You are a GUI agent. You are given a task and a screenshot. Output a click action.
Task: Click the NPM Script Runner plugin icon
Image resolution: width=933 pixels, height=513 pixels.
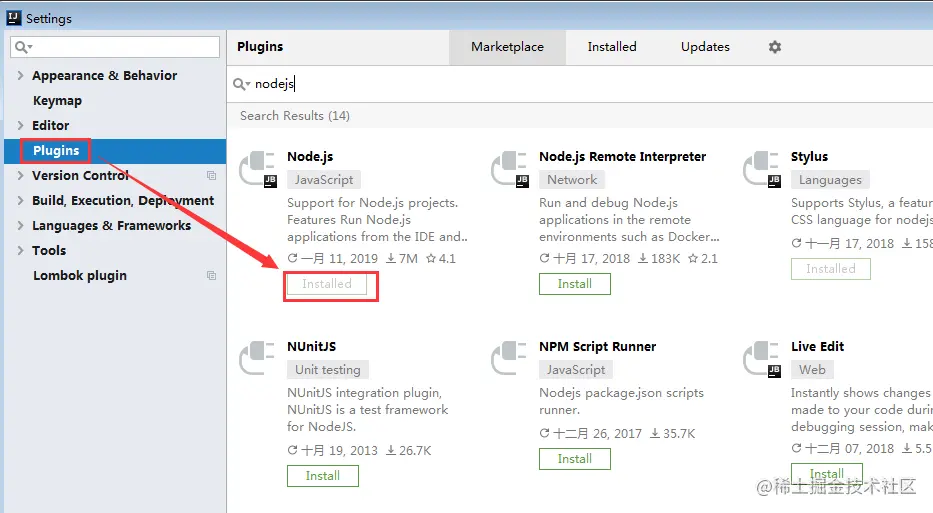(x=509, y=358)
